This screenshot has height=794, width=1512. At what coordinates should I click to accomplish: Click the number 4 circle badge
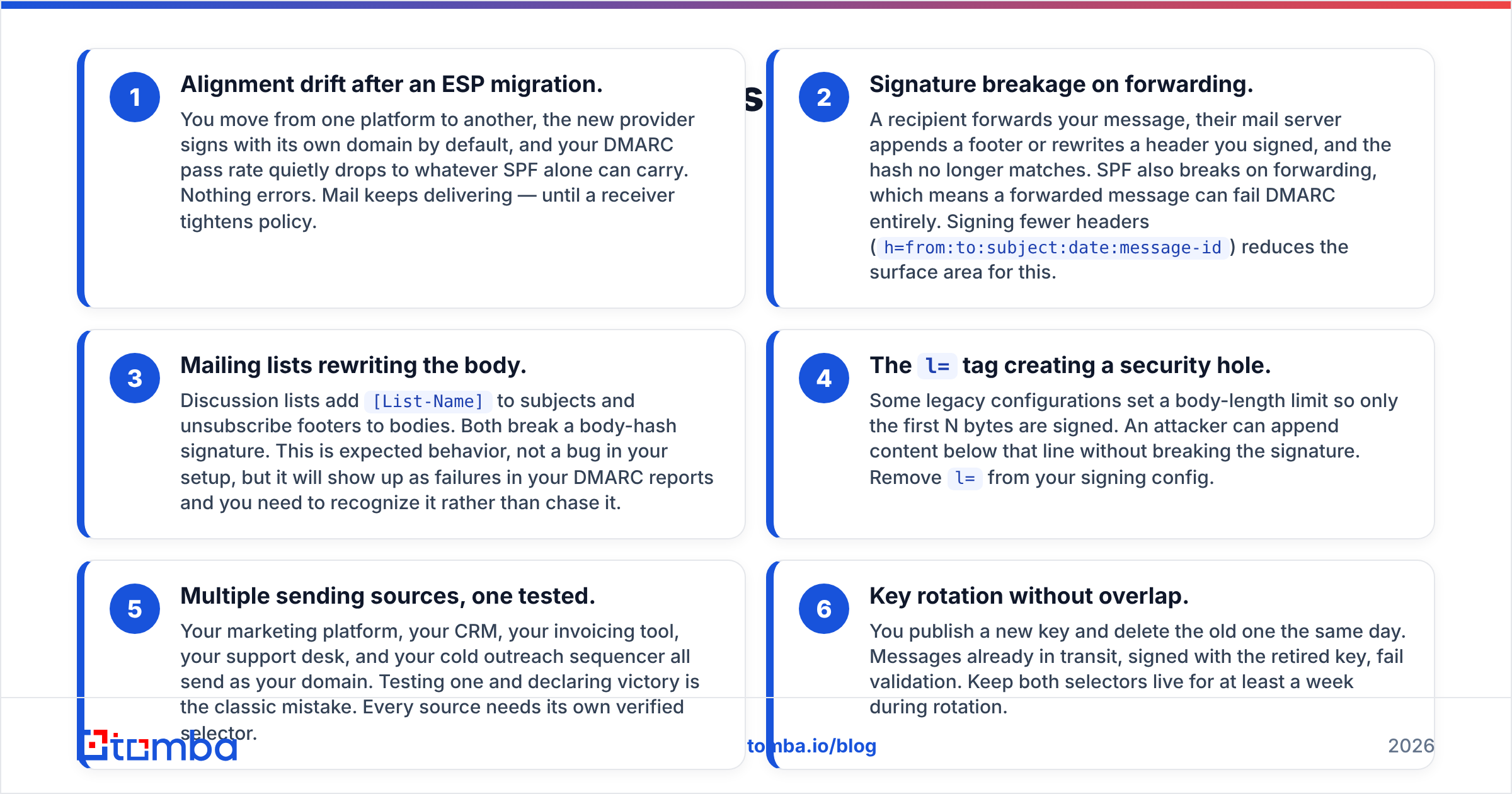tap(824, 378)
